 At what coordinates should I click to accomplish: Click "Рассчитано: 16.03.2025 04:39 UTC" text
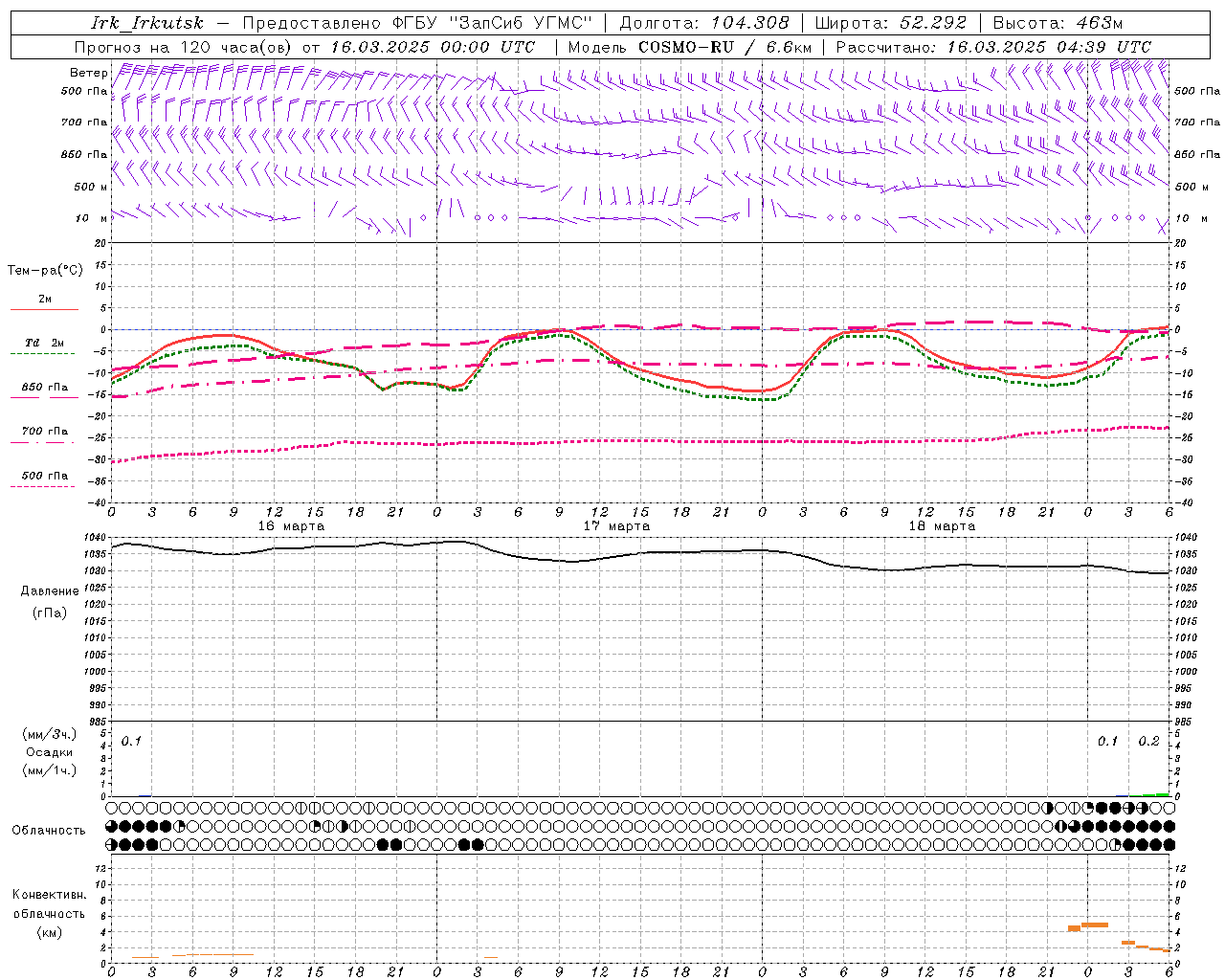tap(993, 46)
